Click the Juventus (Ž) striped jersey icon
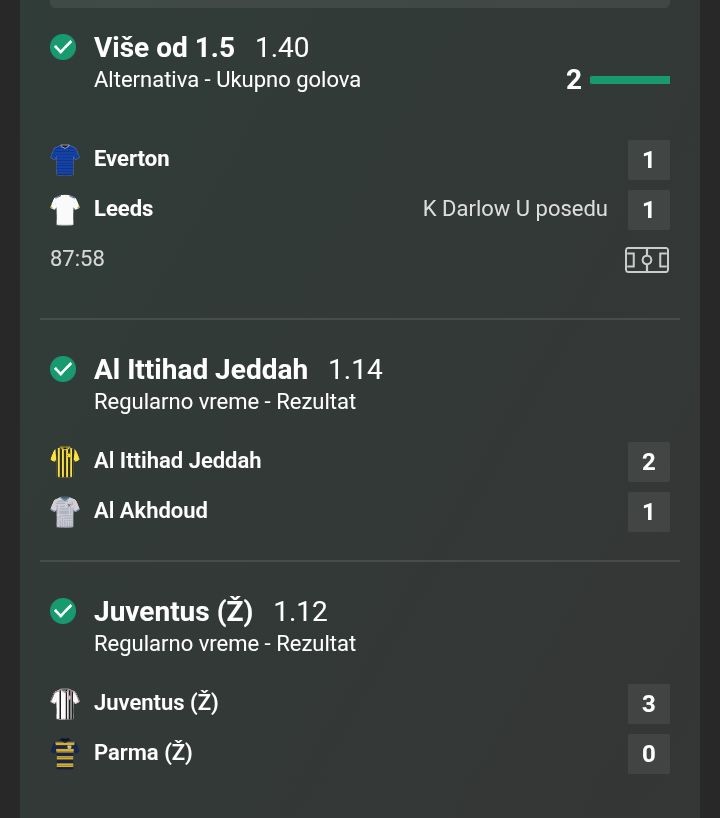 click(65, 703)
